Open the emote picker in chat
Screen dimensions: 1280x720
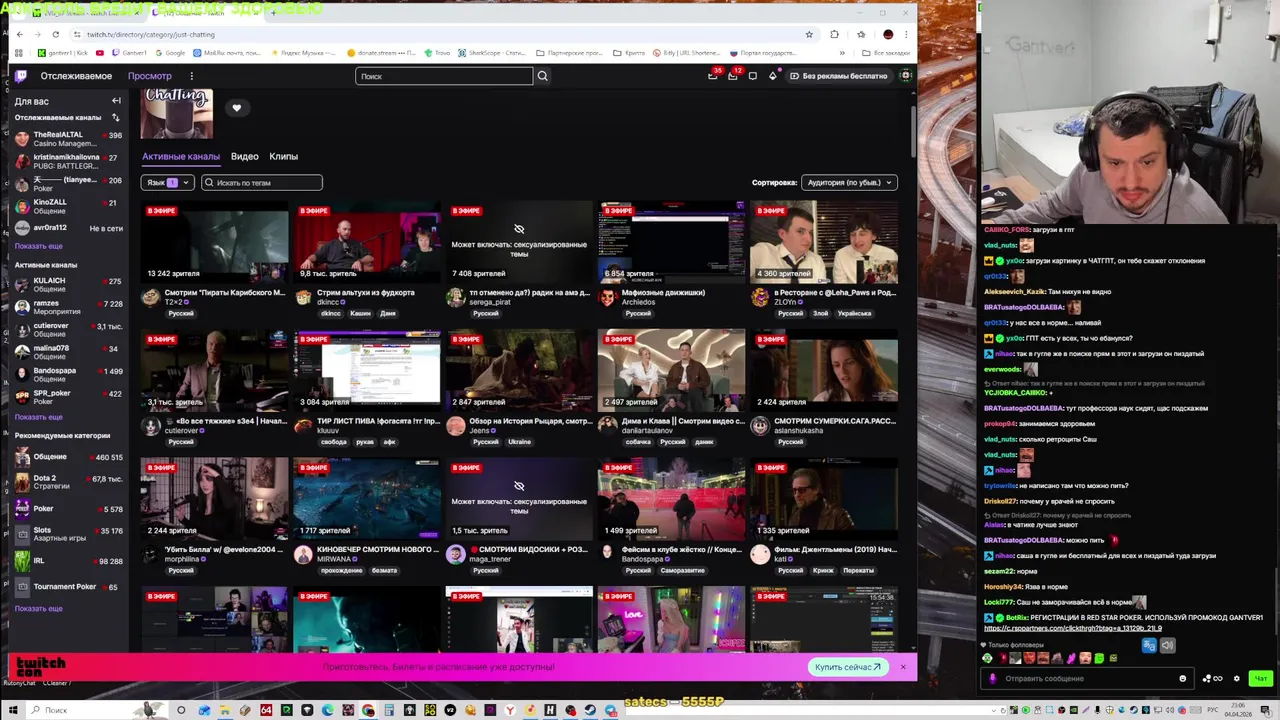(1183, 678)
